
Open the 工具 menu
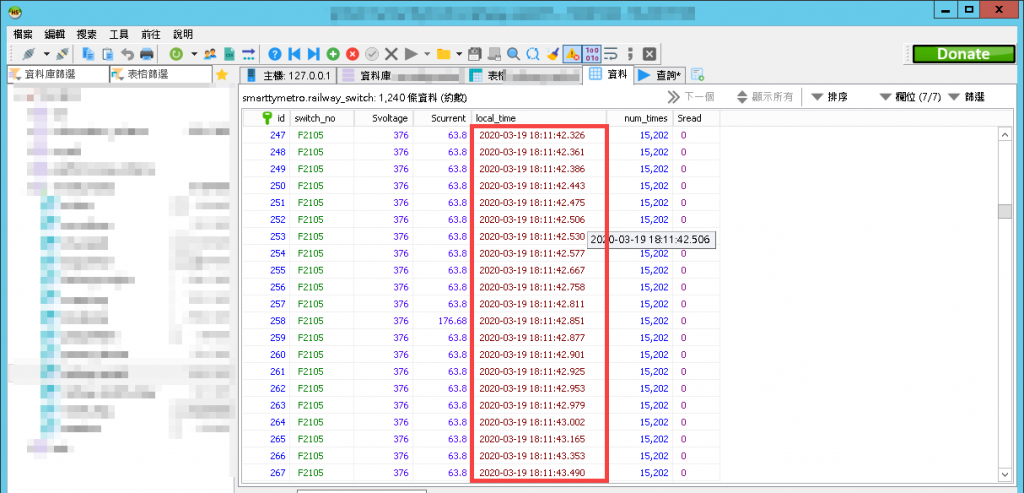(120, 34)
